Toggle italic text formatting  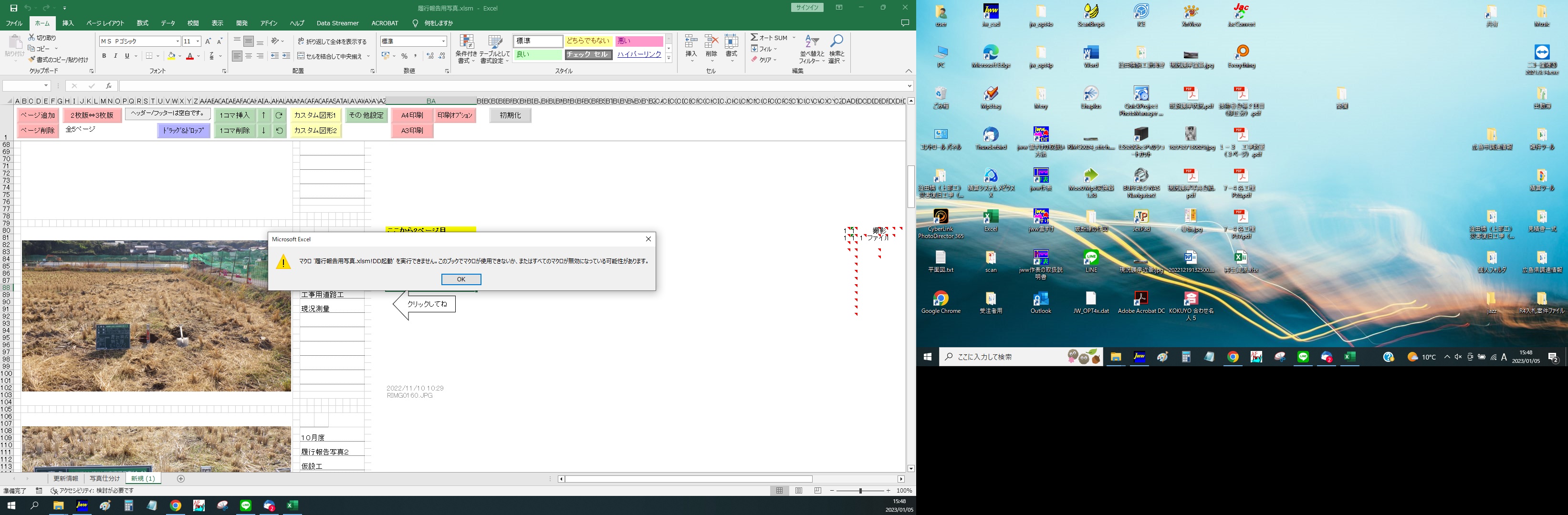(115, 56)
